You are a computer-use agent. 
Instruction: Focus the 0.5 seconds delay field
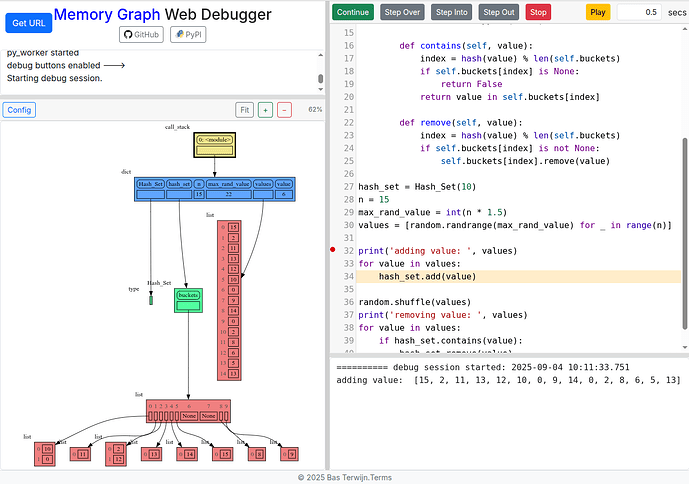(x=639, y=12)
